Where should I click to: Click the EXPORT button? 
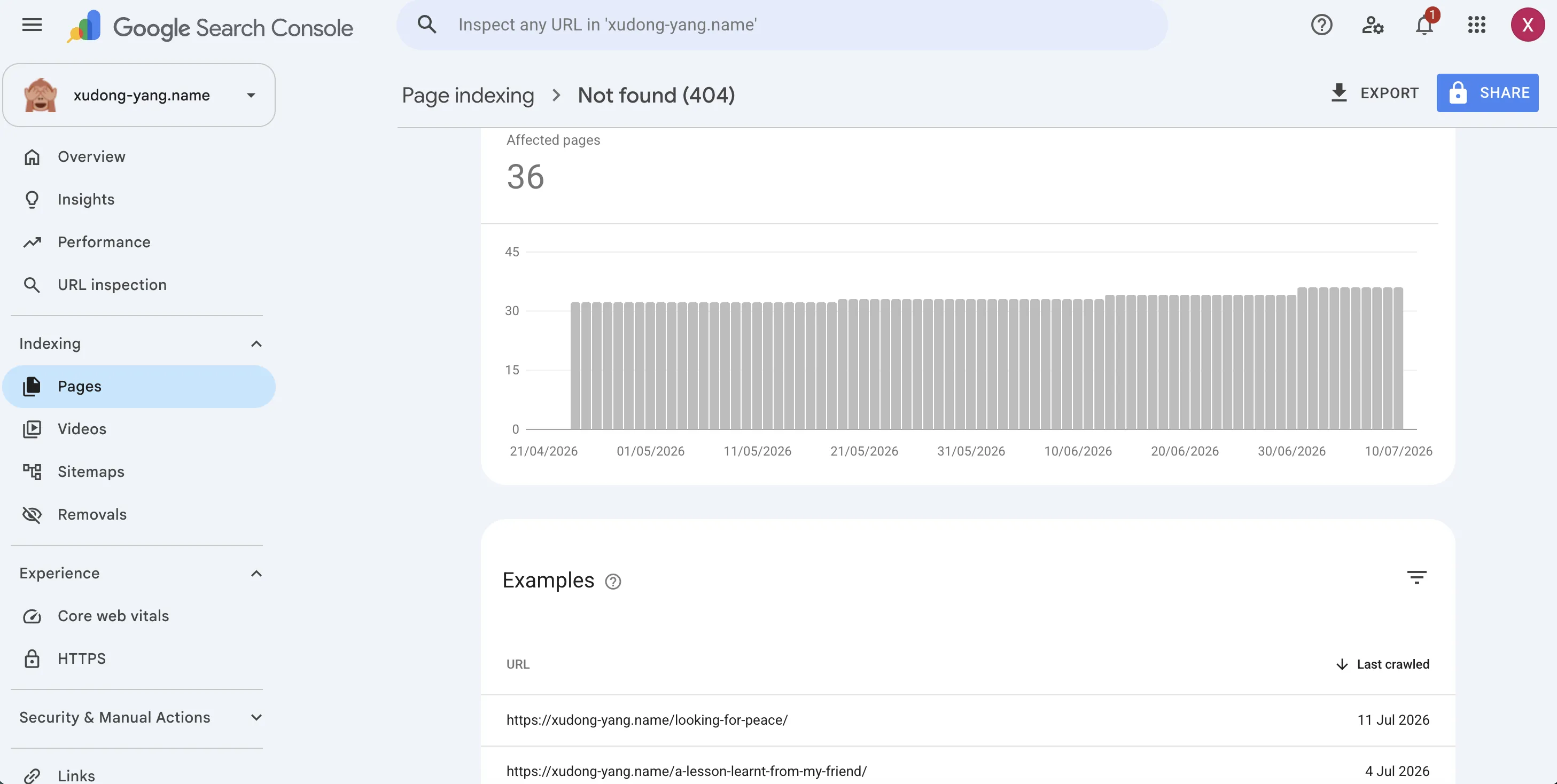[1374, 93]
